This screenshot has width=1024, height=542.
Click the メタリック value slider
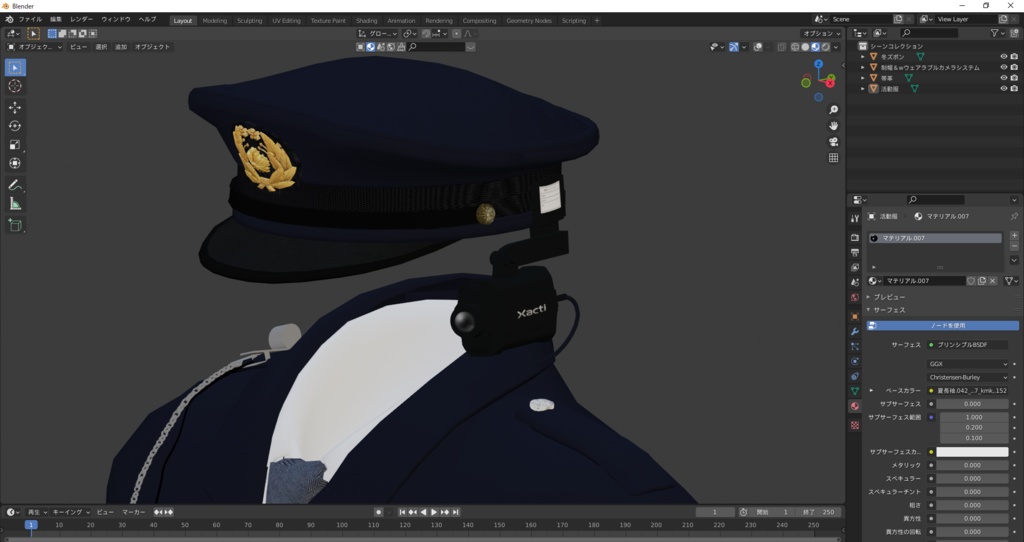(972, 466)
